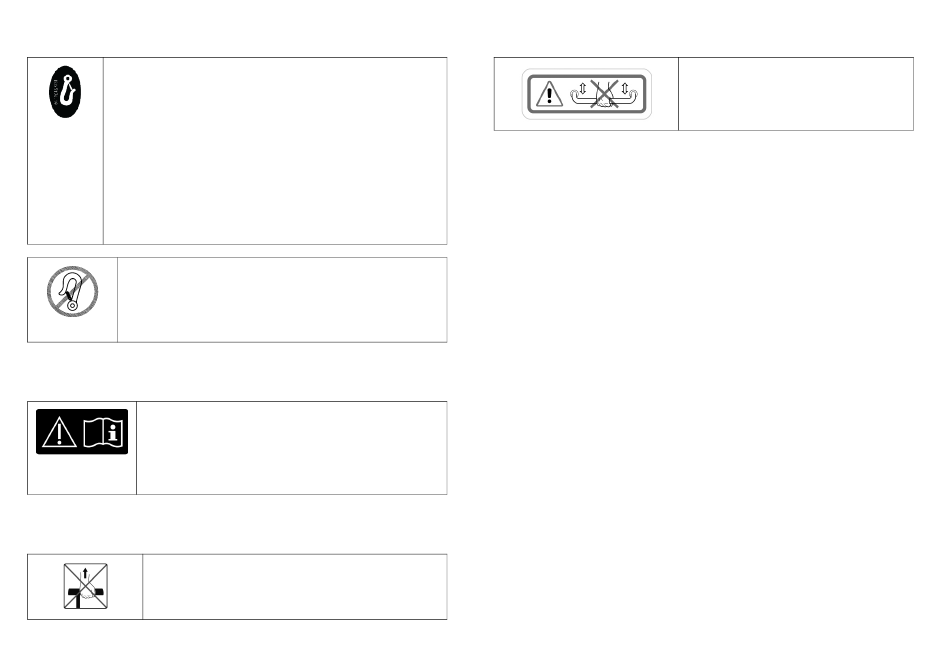Click the blank cell beside the prohibited hook symbol
Screen dimensions: 950x657
(x=282, y=300)
